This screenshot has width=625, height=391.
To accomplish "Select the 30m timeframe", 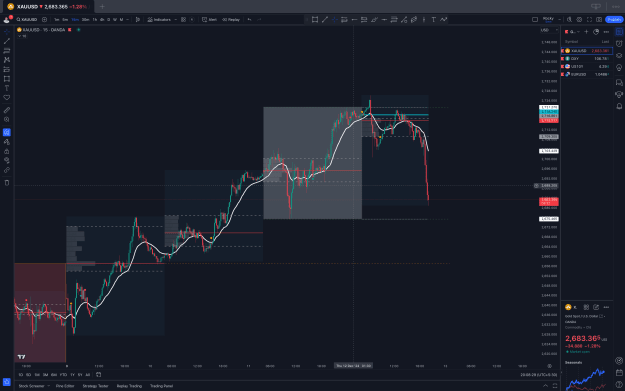I will [85, 20].
